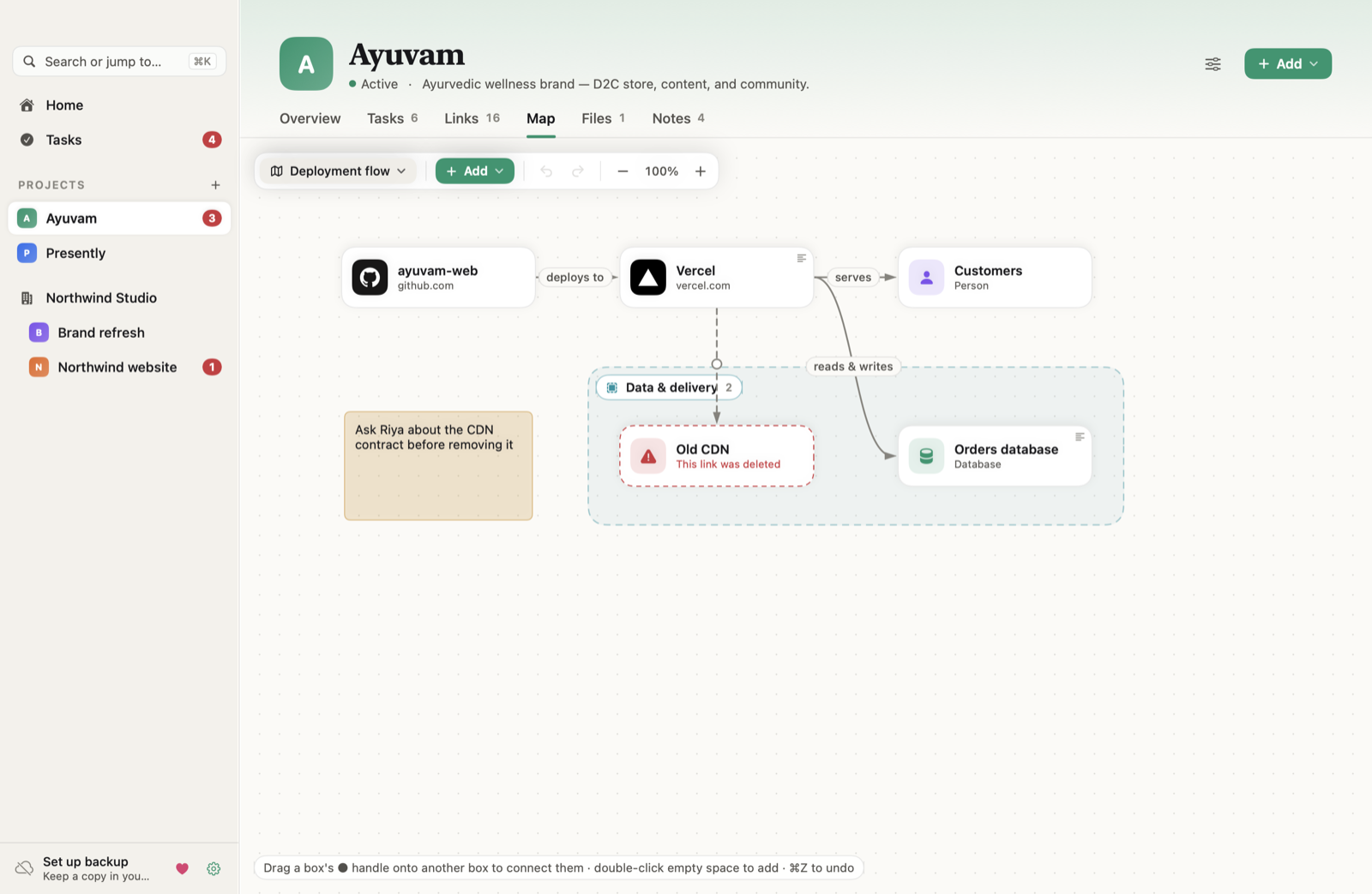Click the 100% zoom level value
The image size is (1372, 894).
(x=661, y=171)
